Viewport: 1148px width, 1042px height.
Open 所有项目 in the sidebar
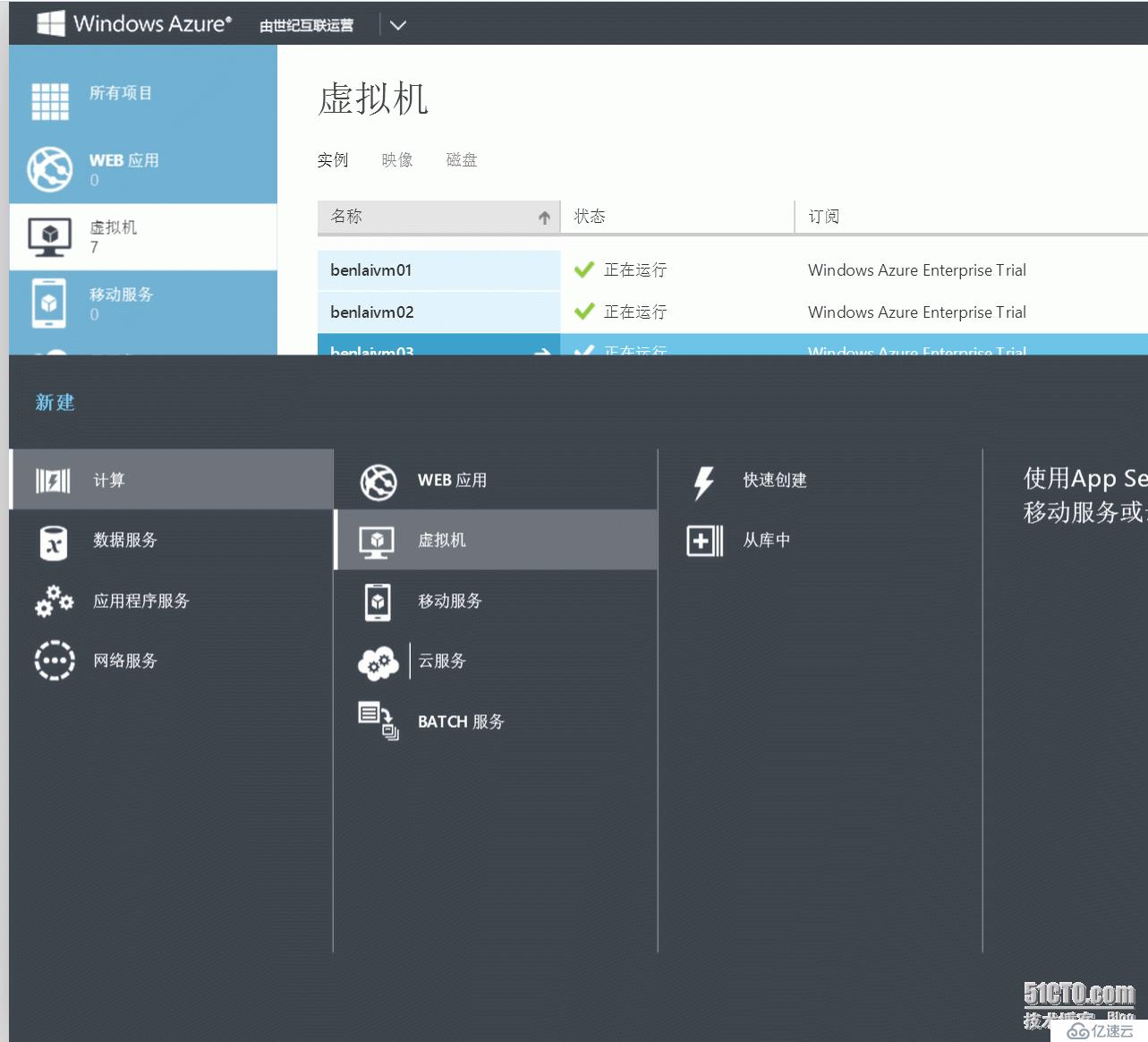pos(120,92)
